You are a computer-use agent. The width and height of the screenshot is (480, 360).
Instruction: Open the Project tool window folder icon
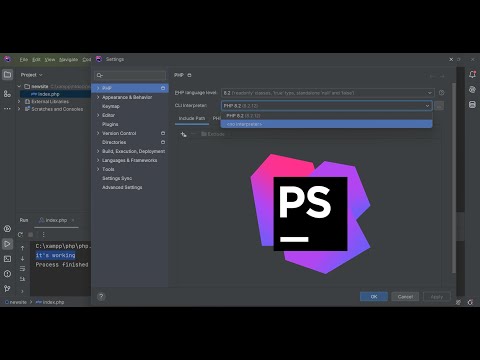tap(7, 75)
